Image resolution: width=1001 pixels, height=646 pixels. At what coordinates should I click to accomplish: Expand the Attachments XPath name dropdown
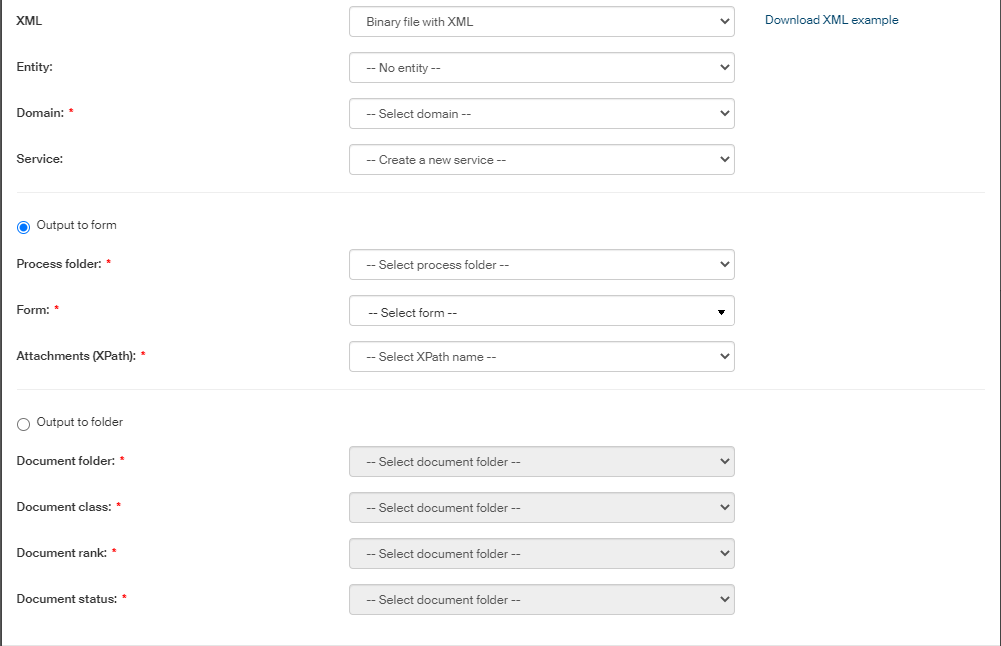[x=541, y=357]
